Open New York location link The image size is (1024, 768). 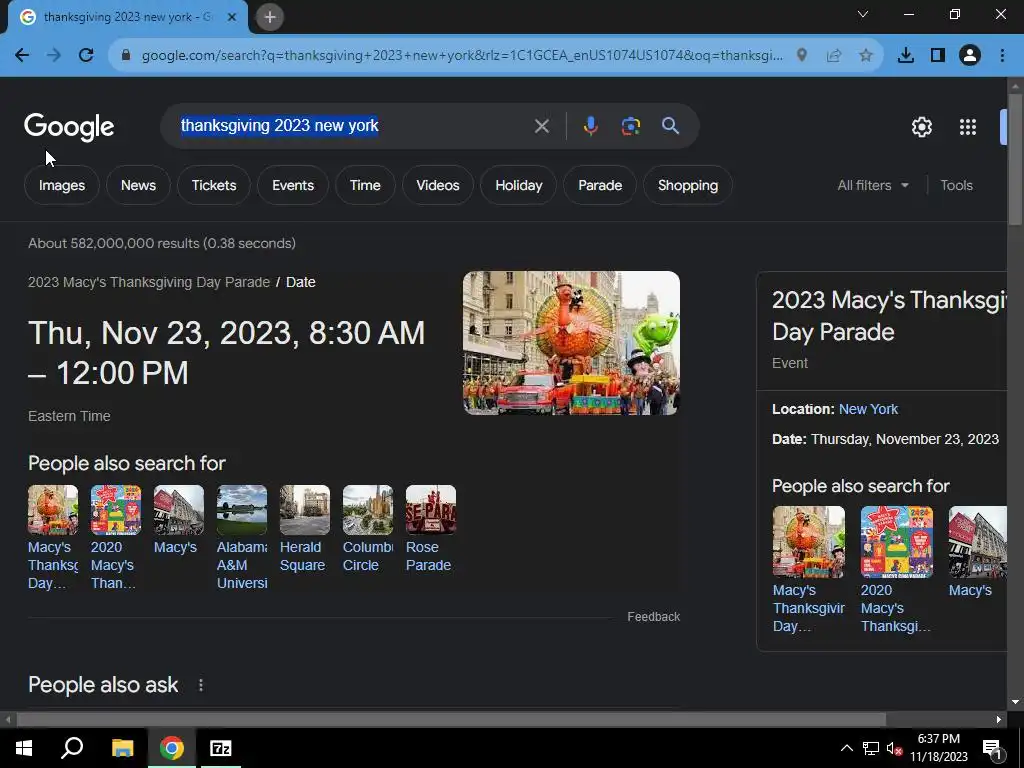pyautogui.click(x=868, y=409)
